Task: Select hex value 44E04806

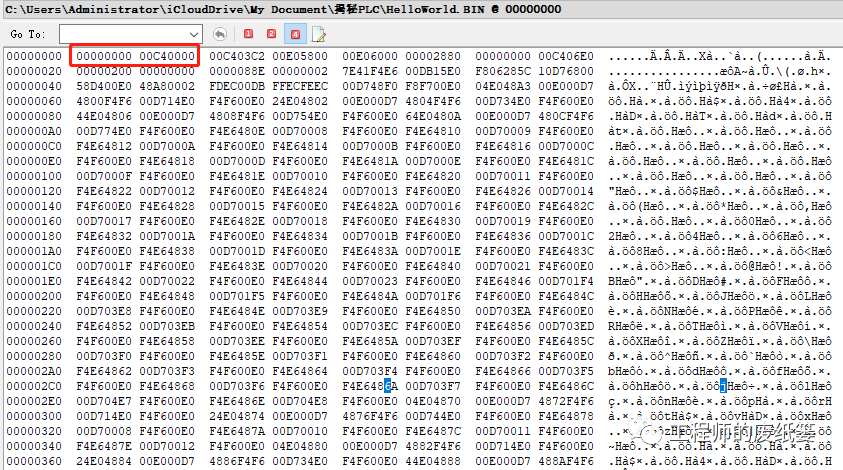Action: point(104,116)
